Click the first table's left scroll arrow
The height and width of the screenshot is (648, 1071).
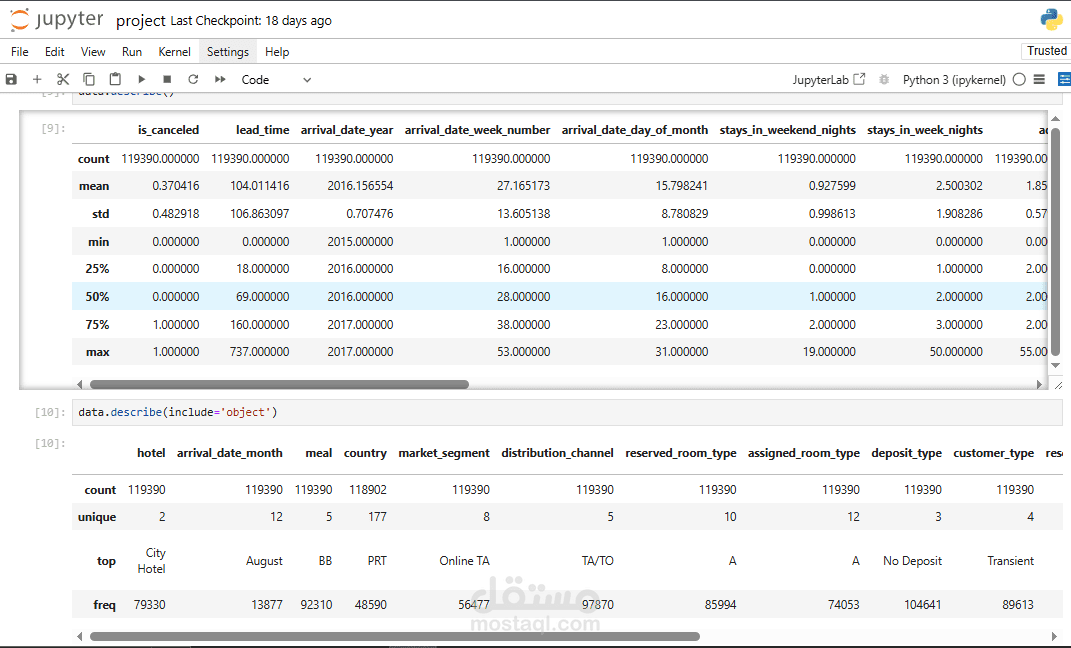click(79, 384)
